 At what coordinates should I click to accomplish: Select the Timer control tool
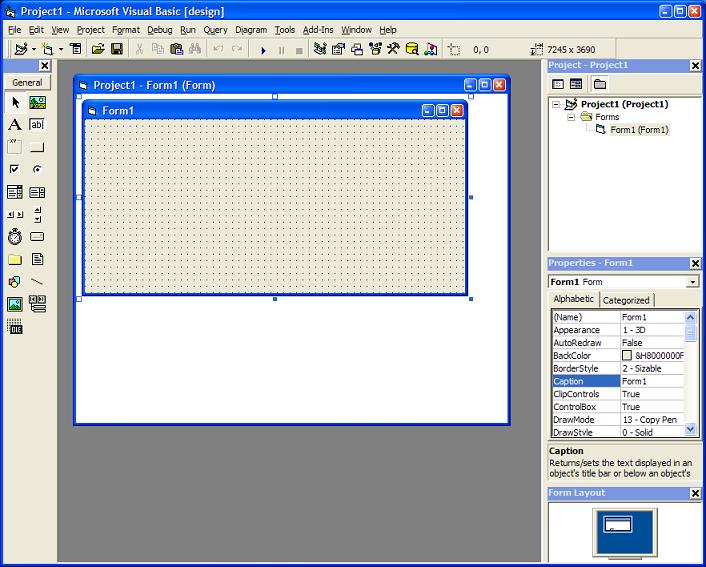(15, 237)
